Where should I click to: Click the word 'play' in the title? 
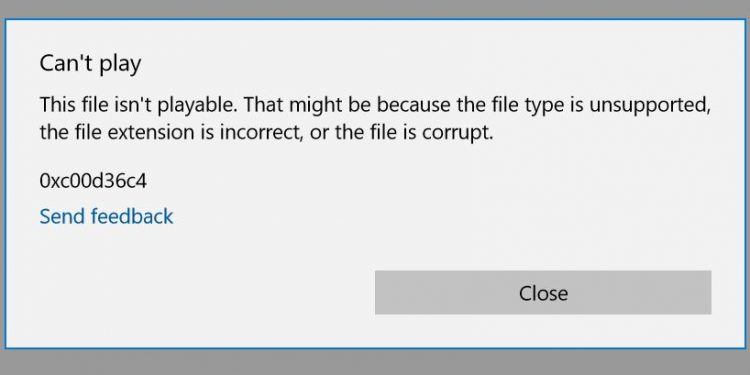(120, 65)
